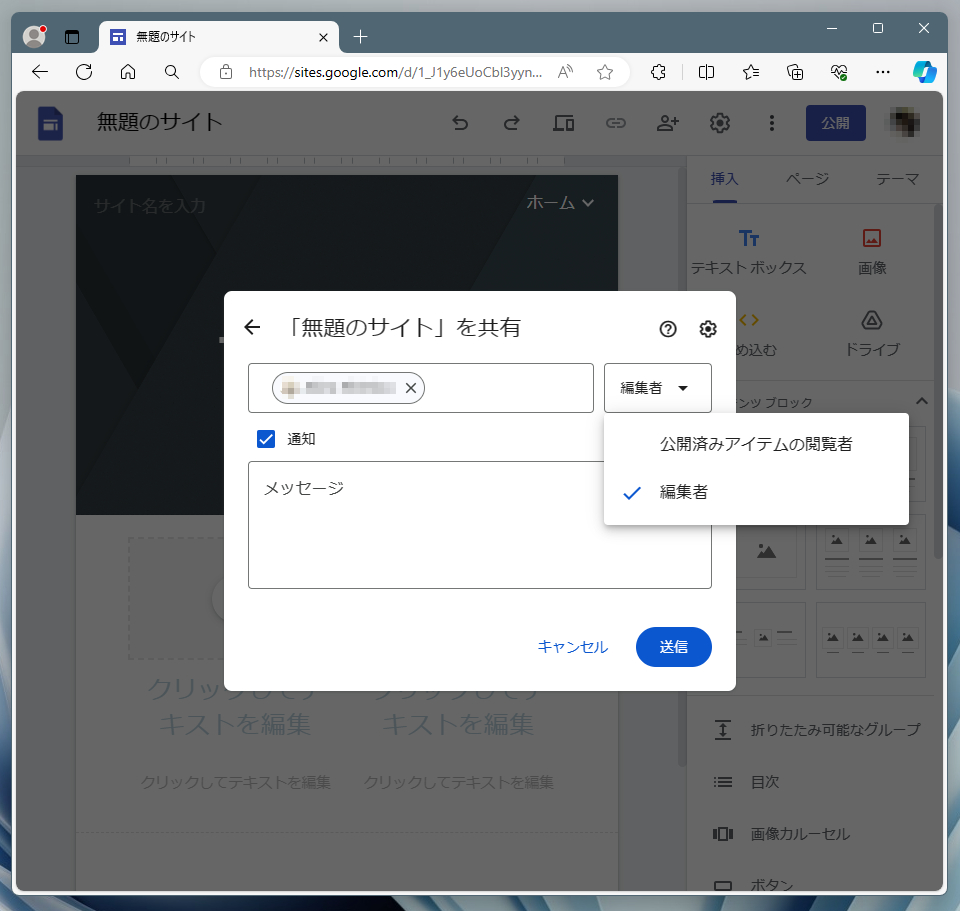Select the four-image layout block
This screenshot has width=960, height=911.
pyautogui.click(x=871, y=640)
